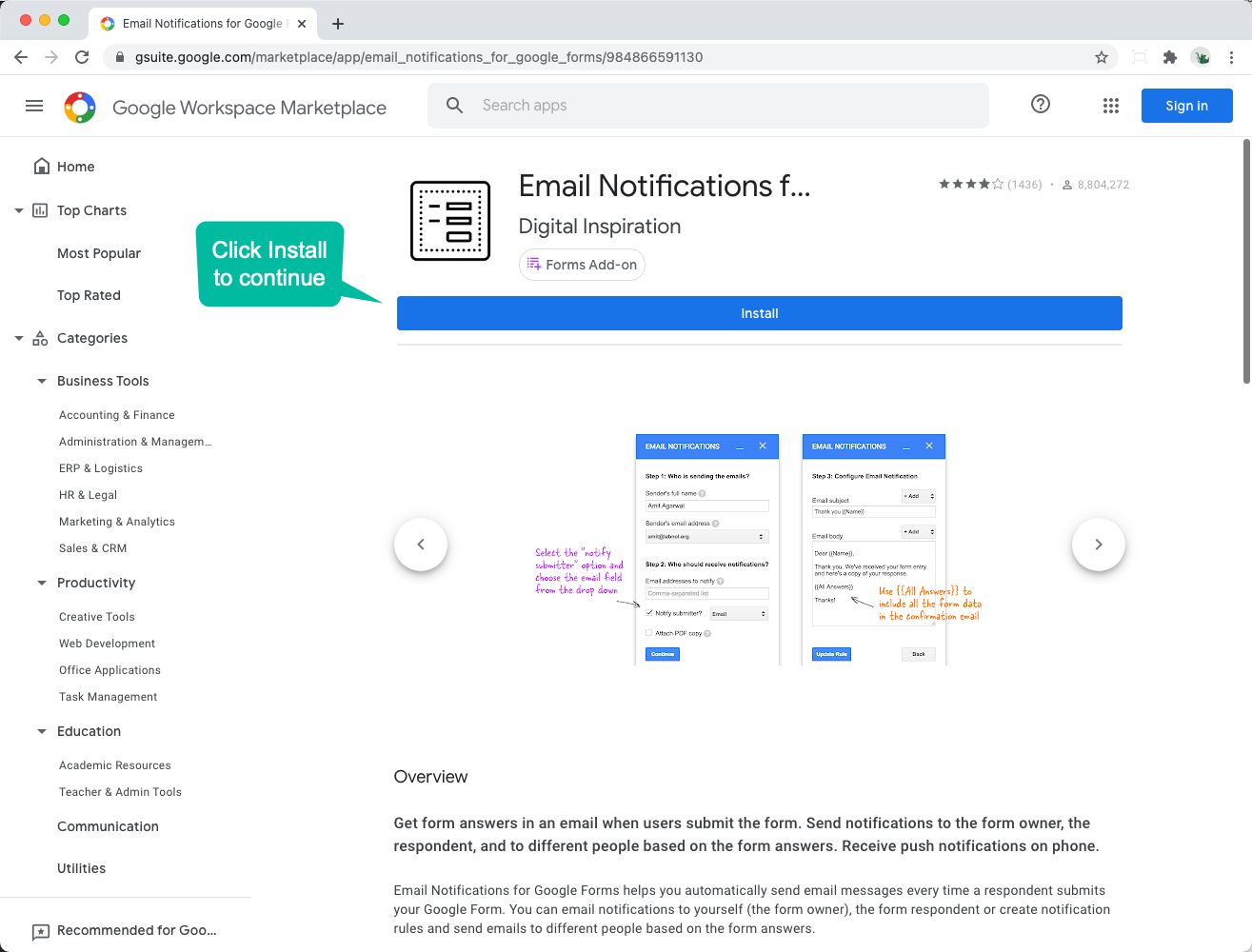Open Accounting & Finance category
The image size is (1252, 952).
click(x=117, y=415)
